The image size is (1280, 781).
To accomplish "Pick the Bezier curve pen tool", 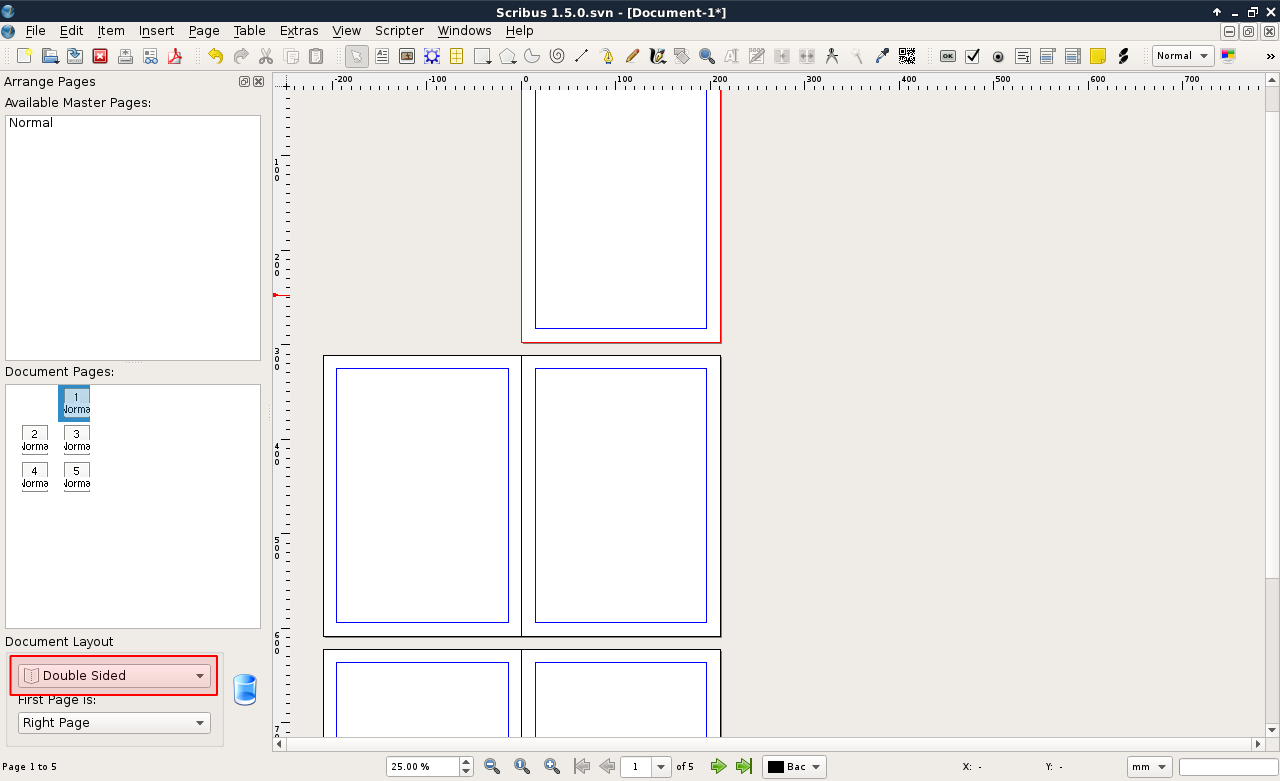I will 607,56.
